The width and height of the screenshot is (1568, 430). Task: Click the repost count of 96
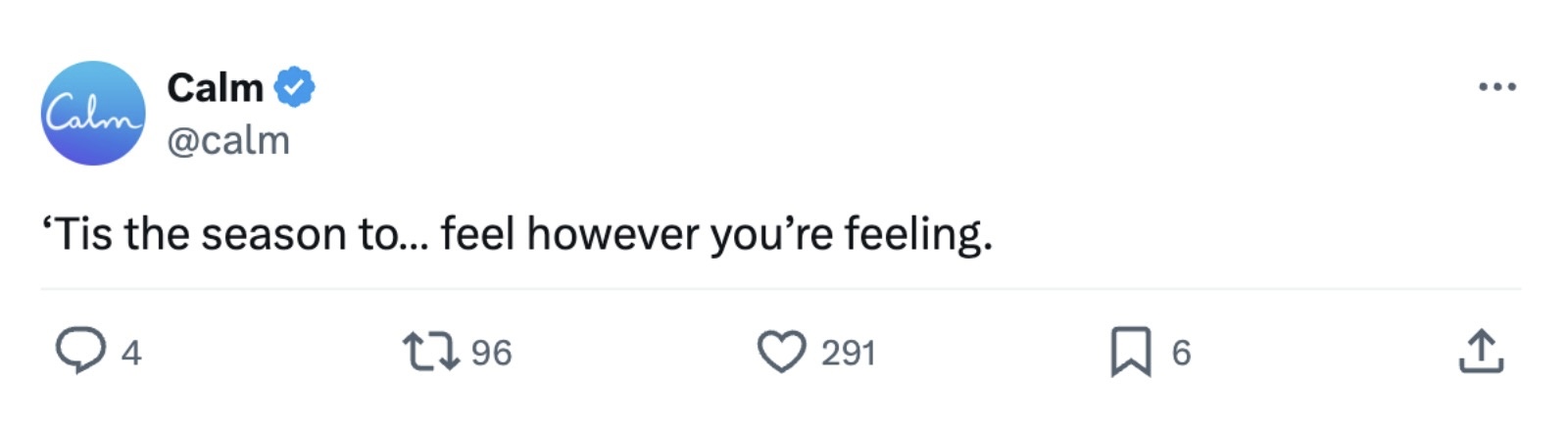pos(491,353)
